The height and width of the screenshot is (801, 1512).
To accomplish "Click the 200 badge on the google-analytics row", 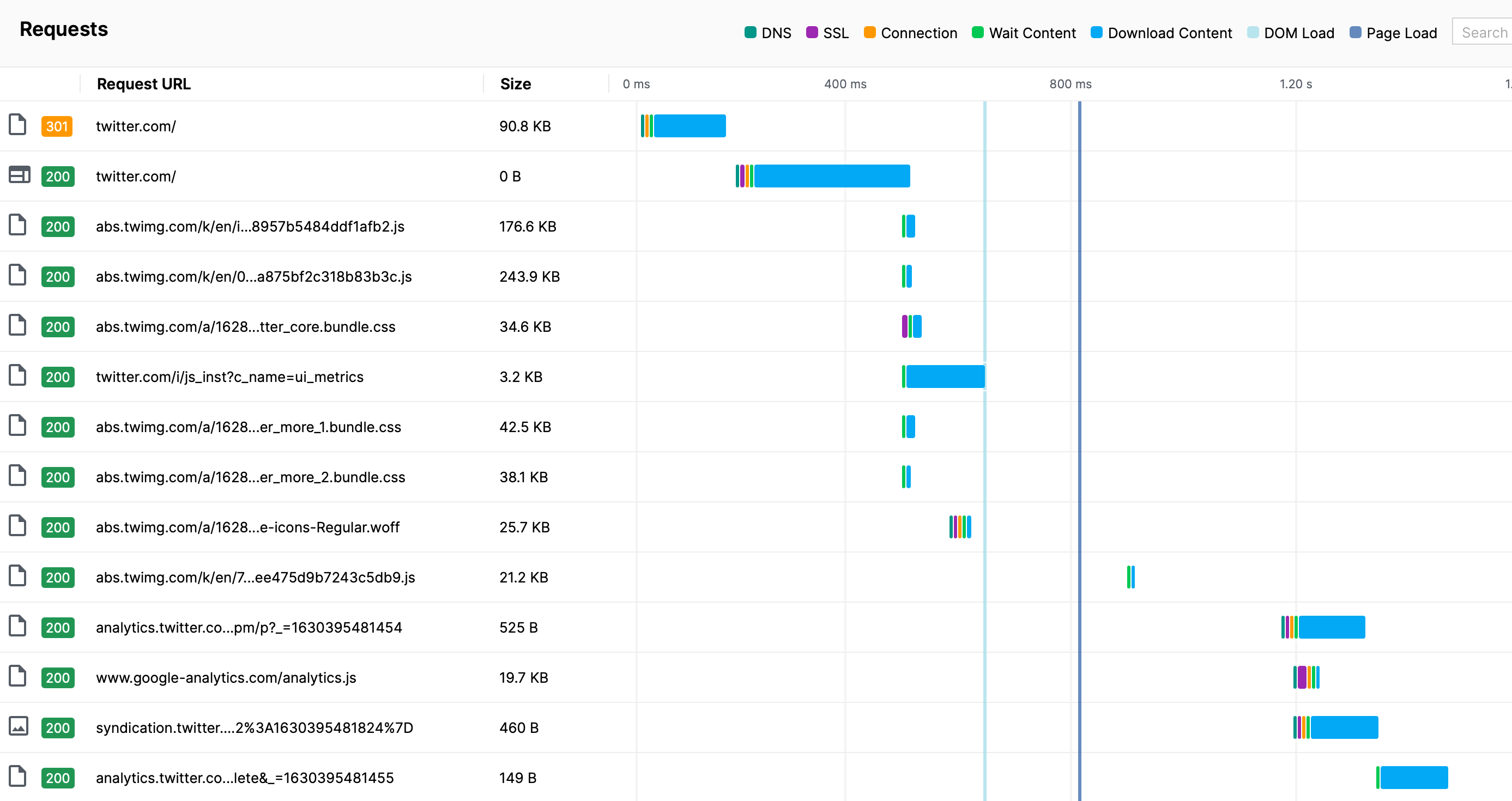I will click(58, 678).
